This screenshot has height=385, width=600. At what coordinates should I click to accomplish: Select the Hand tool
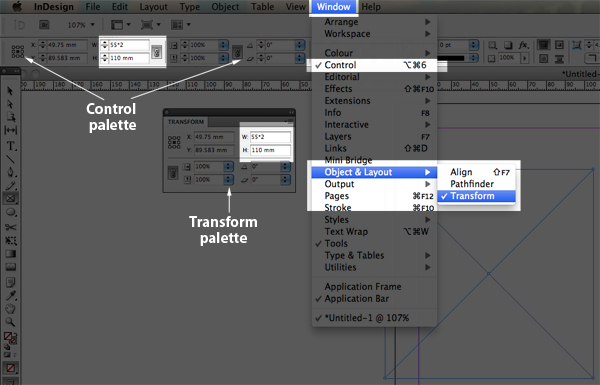(x=10, y=308)
